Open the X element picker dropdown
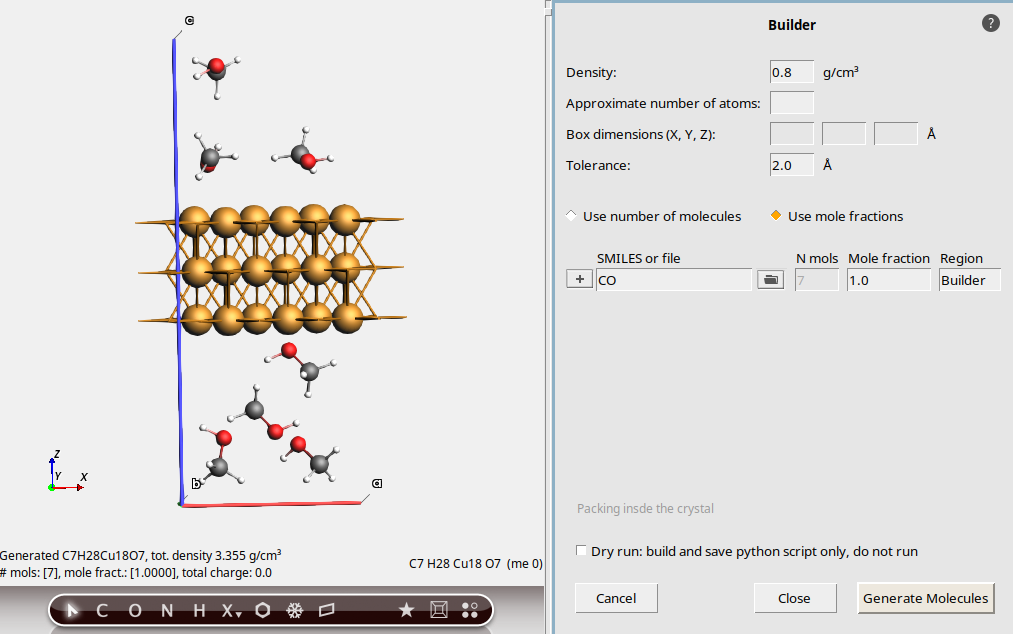Image resolution: width=1013 pixels, height=634 pixels. [231, 610]
